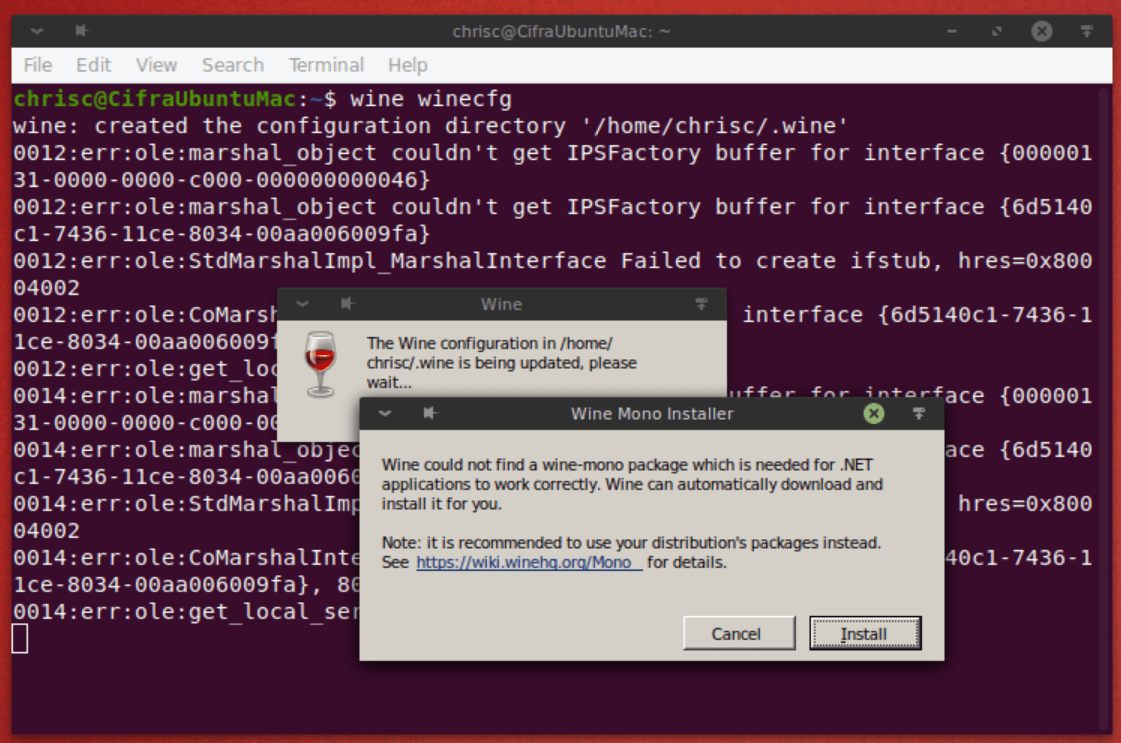Click the terminal cursor block at the prompt
1121x743 pixels.
(x=20, y=639)
